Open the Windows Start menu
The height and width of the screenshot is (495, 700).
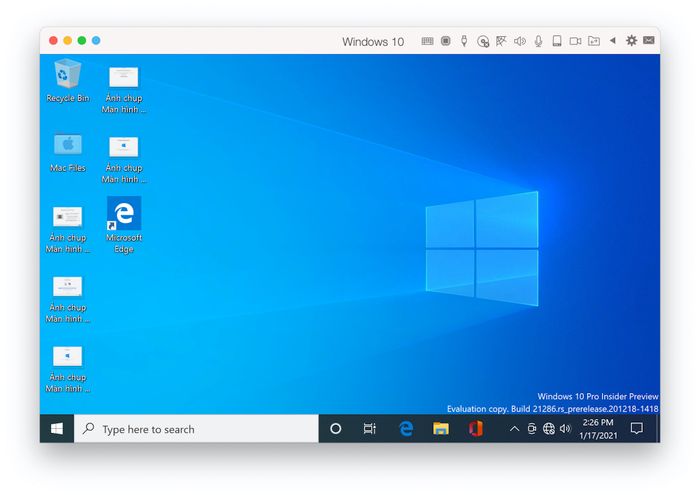click(x=57, y=429)
